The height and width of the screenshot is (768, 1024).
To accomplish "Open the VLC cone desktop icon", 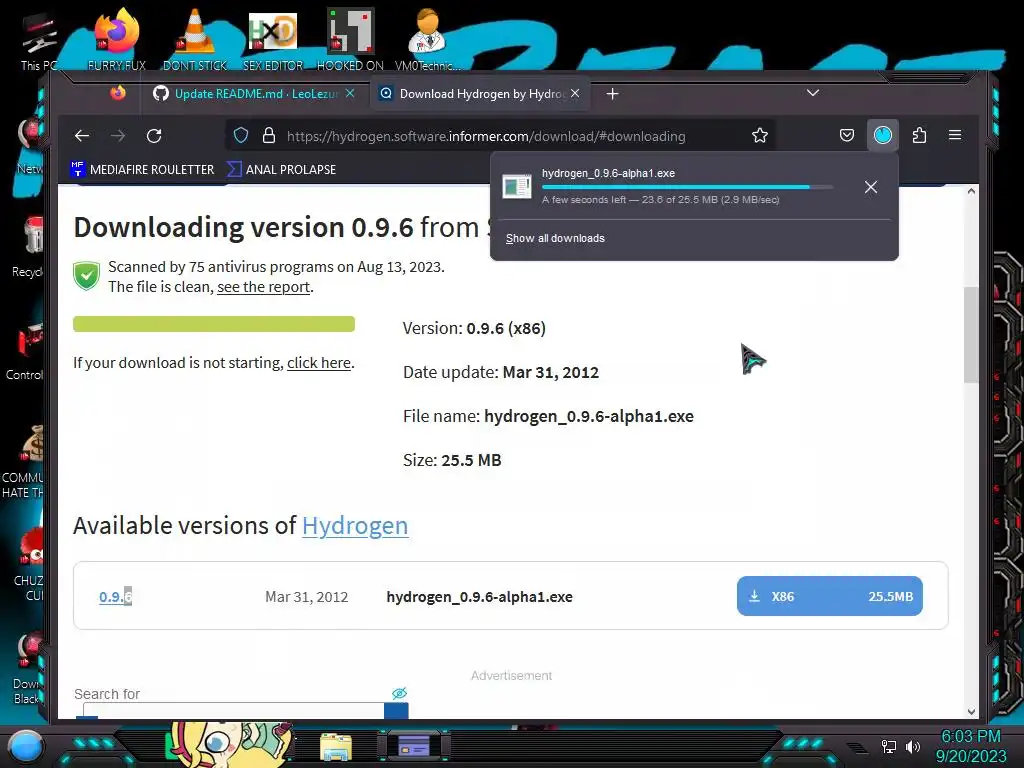I will (195, 39).
